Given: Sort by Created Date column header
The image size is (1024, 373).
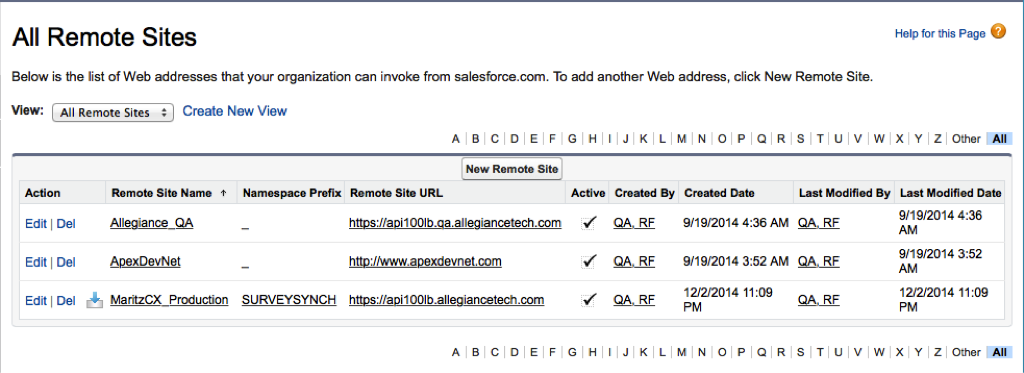Looking at the screenshot, I should [x=719, y=193].
